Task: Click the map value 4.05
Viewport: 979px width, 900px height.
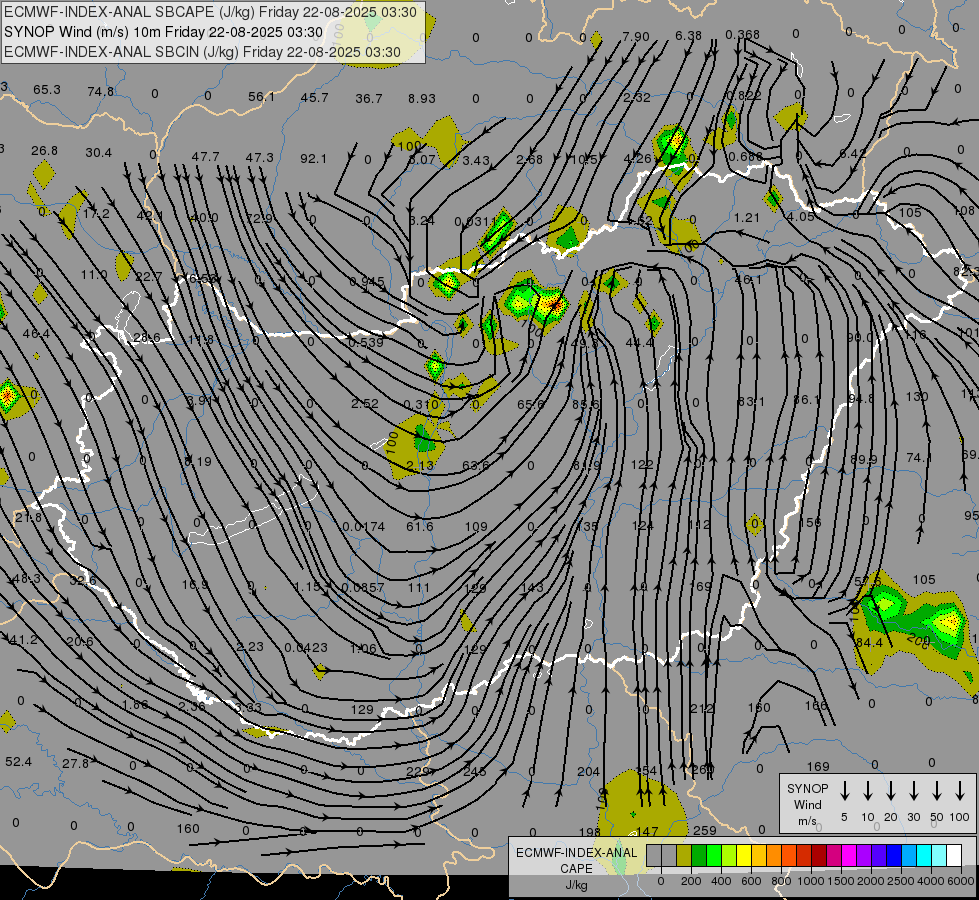Action: click(801, 217)
